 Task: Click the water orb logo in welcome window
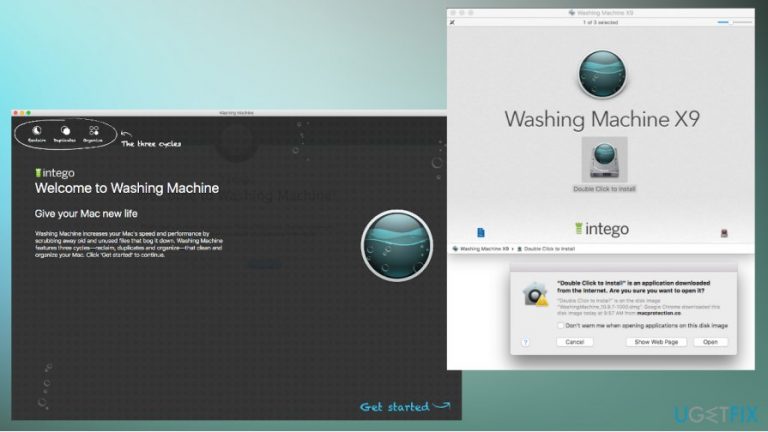397,245
